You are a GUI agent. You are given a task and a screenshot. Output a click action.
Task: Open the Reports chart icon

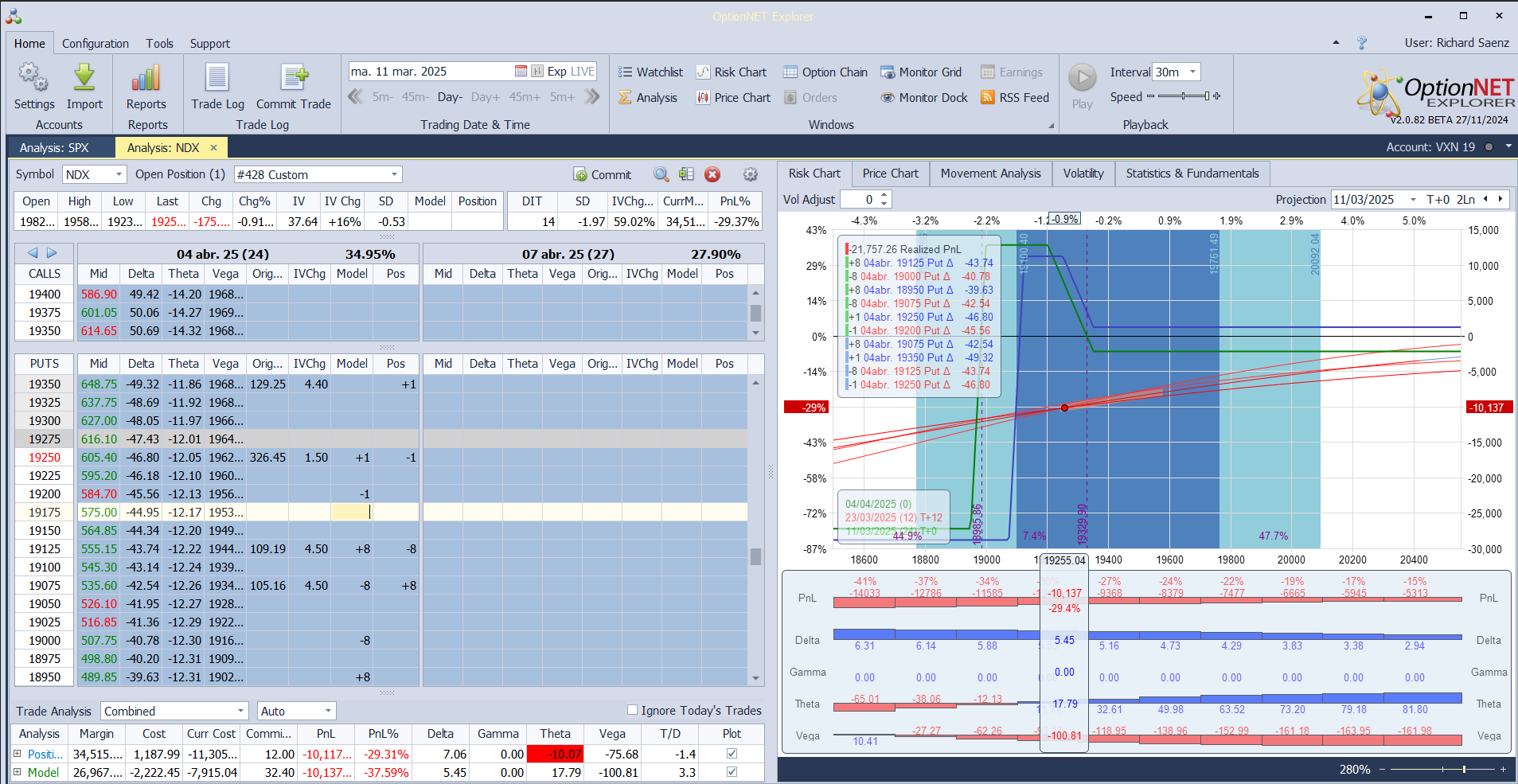(146, 77)
